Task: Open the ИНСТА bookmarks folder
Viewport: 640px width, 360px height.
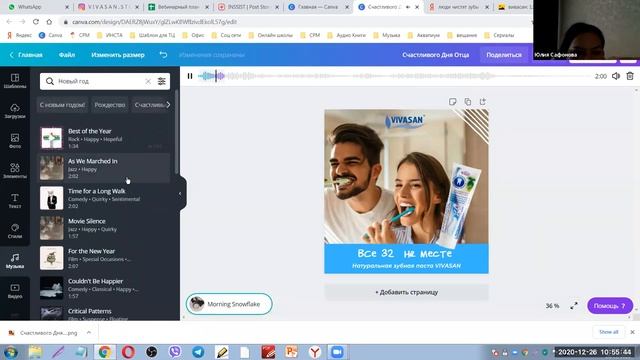Action: [x=109, y=35]
